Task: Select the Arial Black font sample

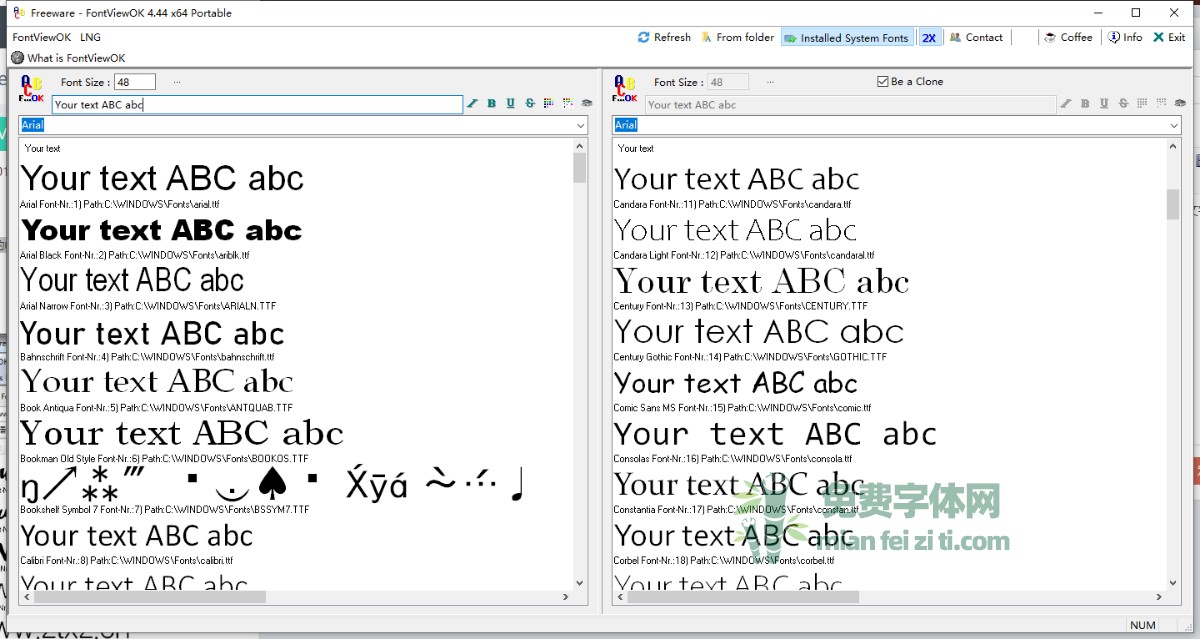Action: [x=161, y=230]
